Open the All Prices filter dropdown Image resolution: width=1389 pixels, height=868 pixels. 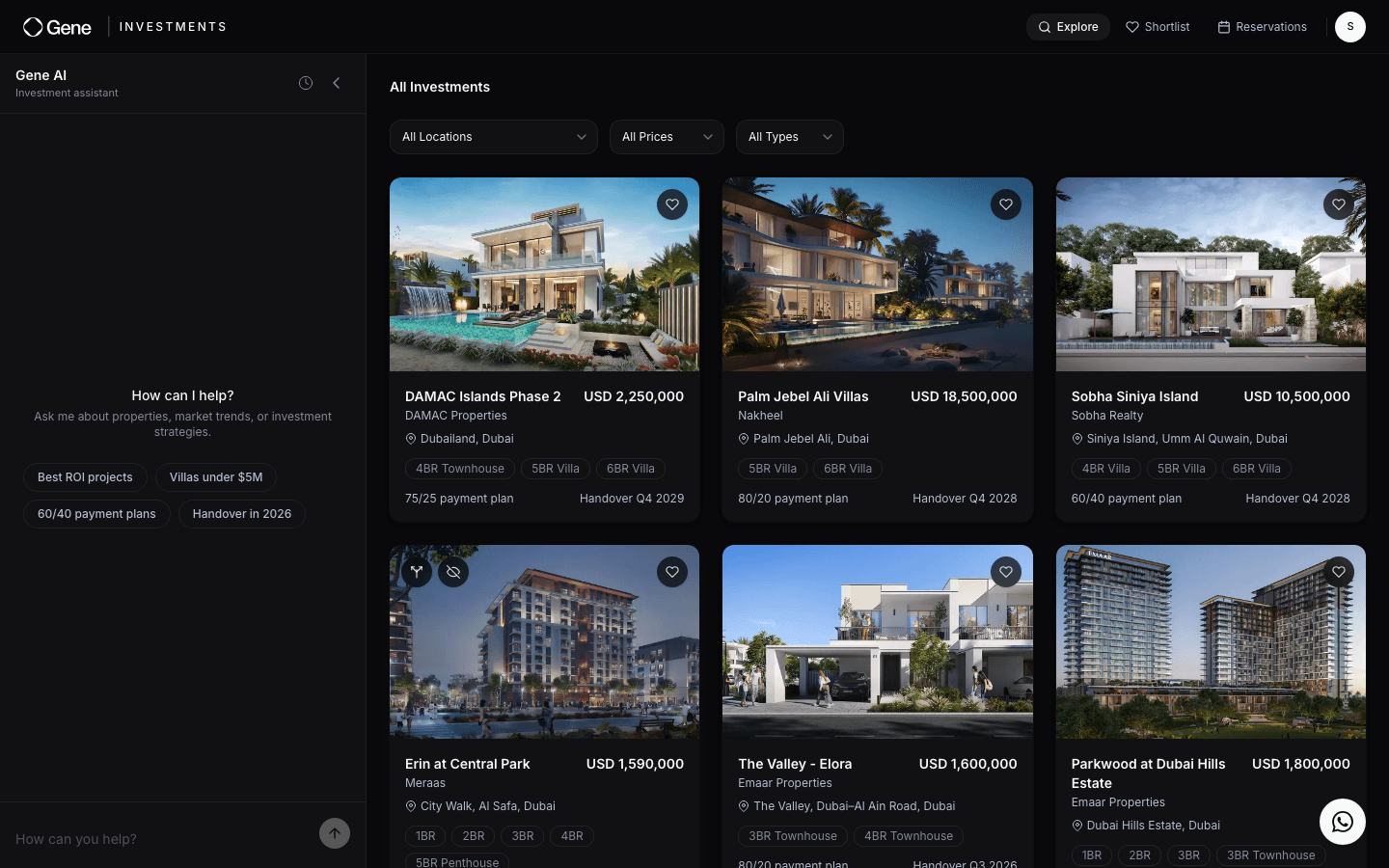667,137
